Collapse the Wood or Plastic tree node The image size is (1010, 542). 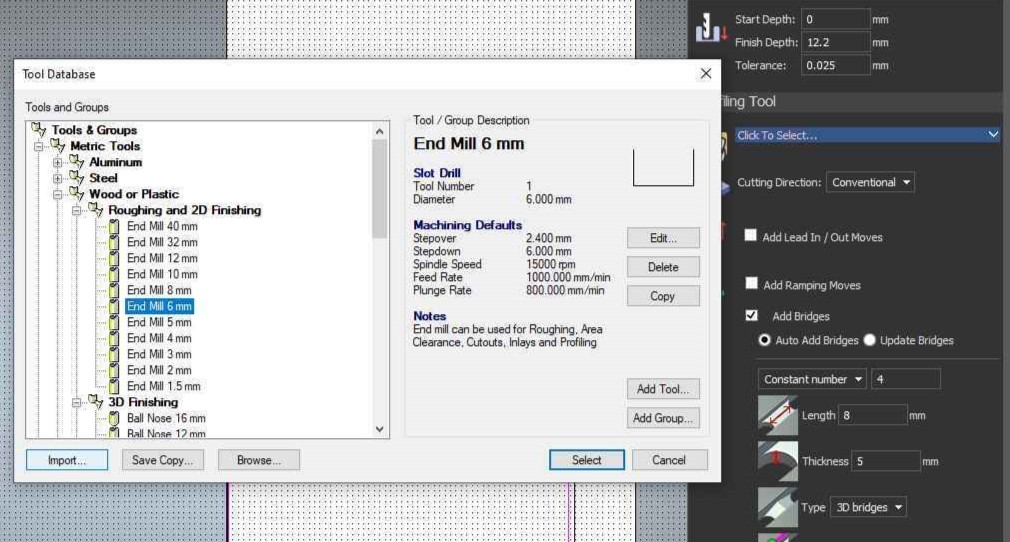tap(57, 194)
